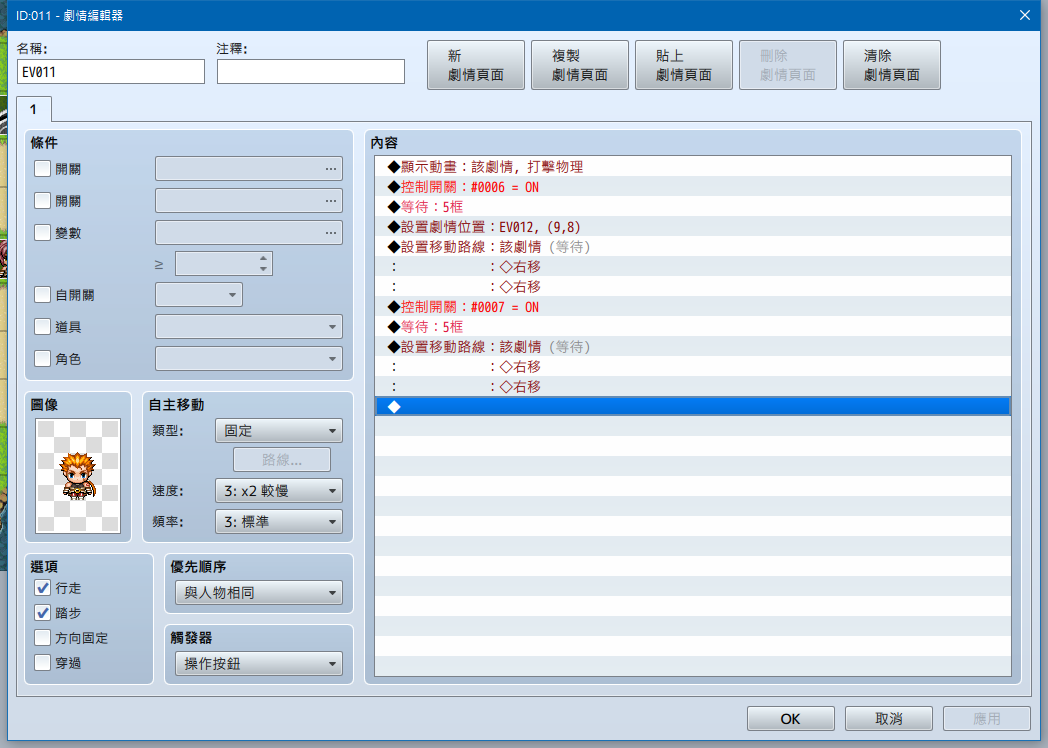Open the 頻率 dropdown showing 3: 標準
The height and width of the screenshot is (748, 1048).
coord(279,522)
